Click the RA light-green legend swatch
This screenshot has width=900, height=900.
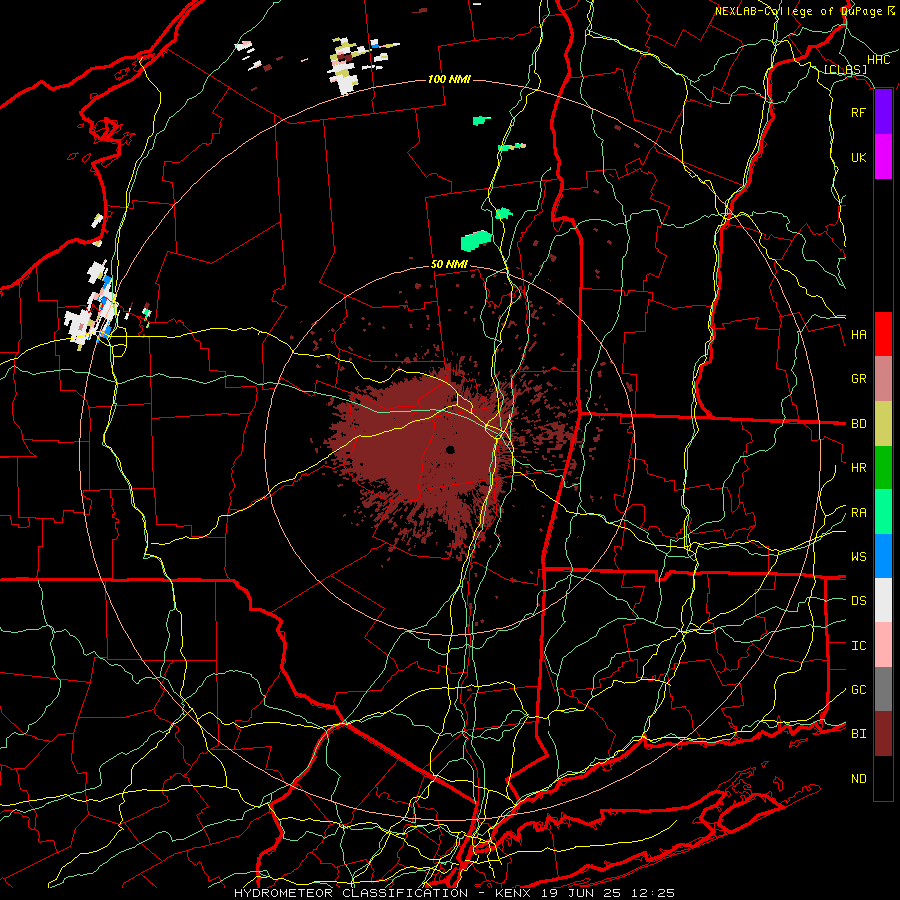click(883, 512)
